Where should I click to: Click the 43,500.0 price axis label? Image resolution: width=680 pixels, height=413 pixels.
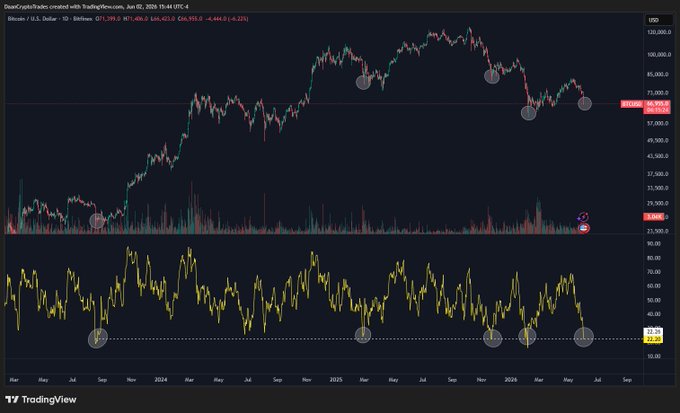(x=658, y=156)
